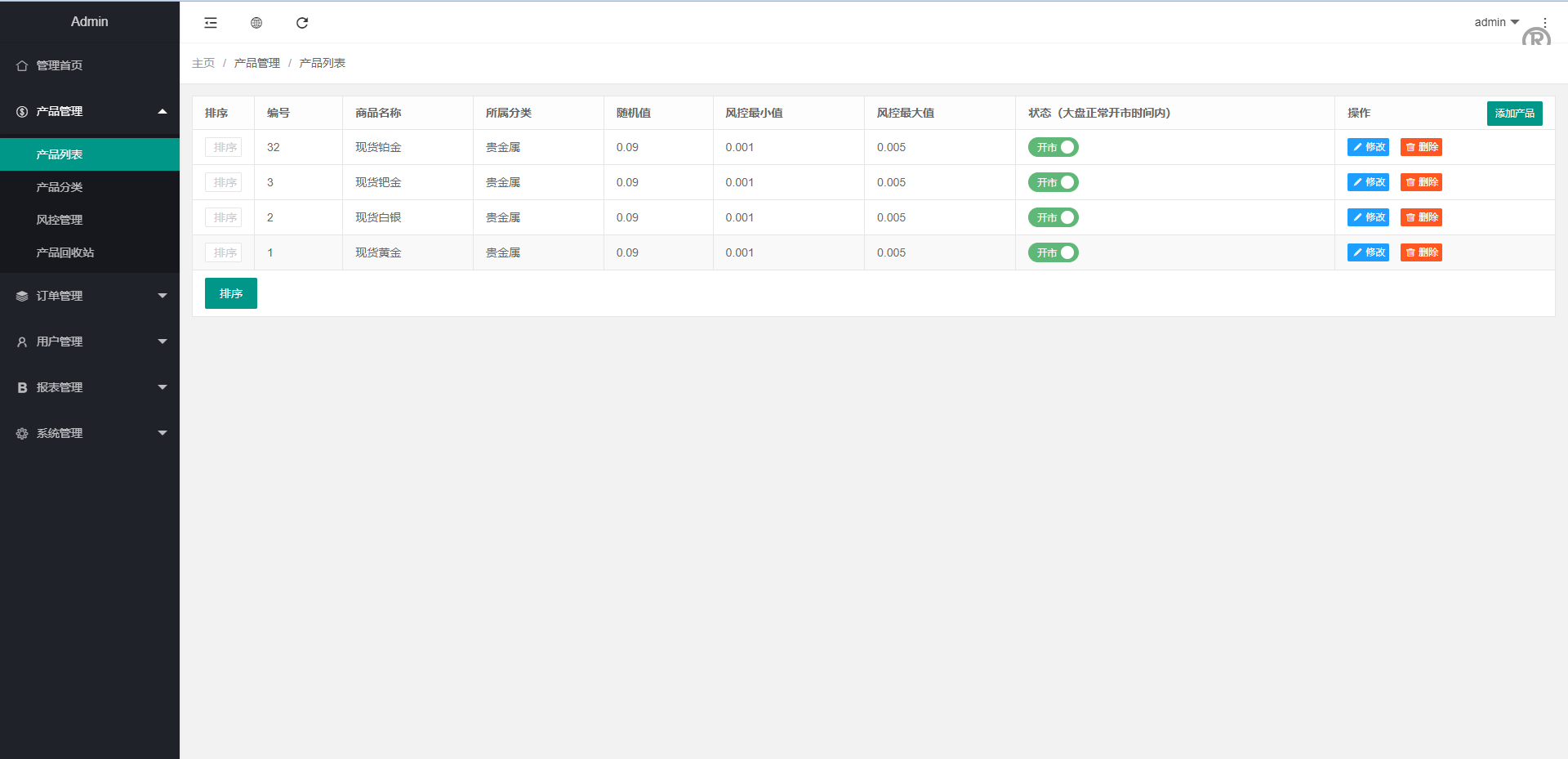Go to 风控管理 sidebar item
The height and width of the screenshot is (759, 1568).
point(60,220)
